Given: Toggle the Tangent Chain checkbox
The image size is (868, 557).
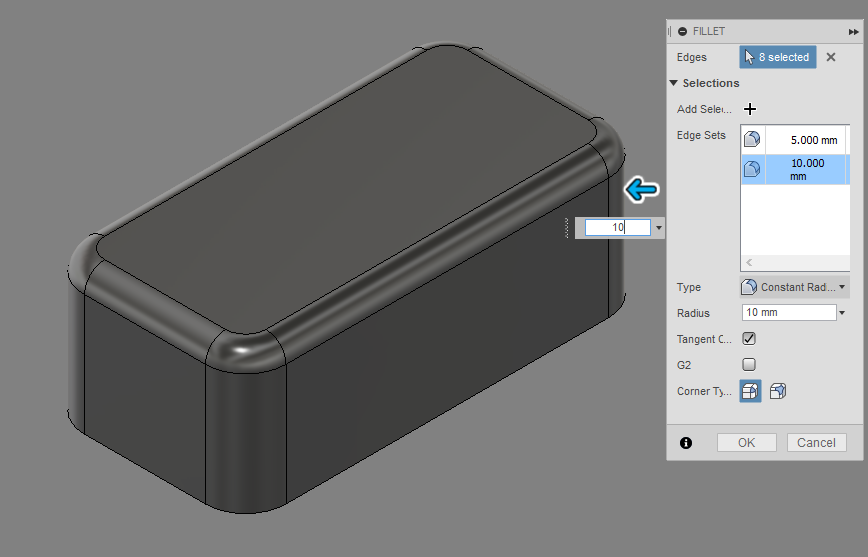Looking at the screenshot, I should pyautogui.click(x=749, y=338).
